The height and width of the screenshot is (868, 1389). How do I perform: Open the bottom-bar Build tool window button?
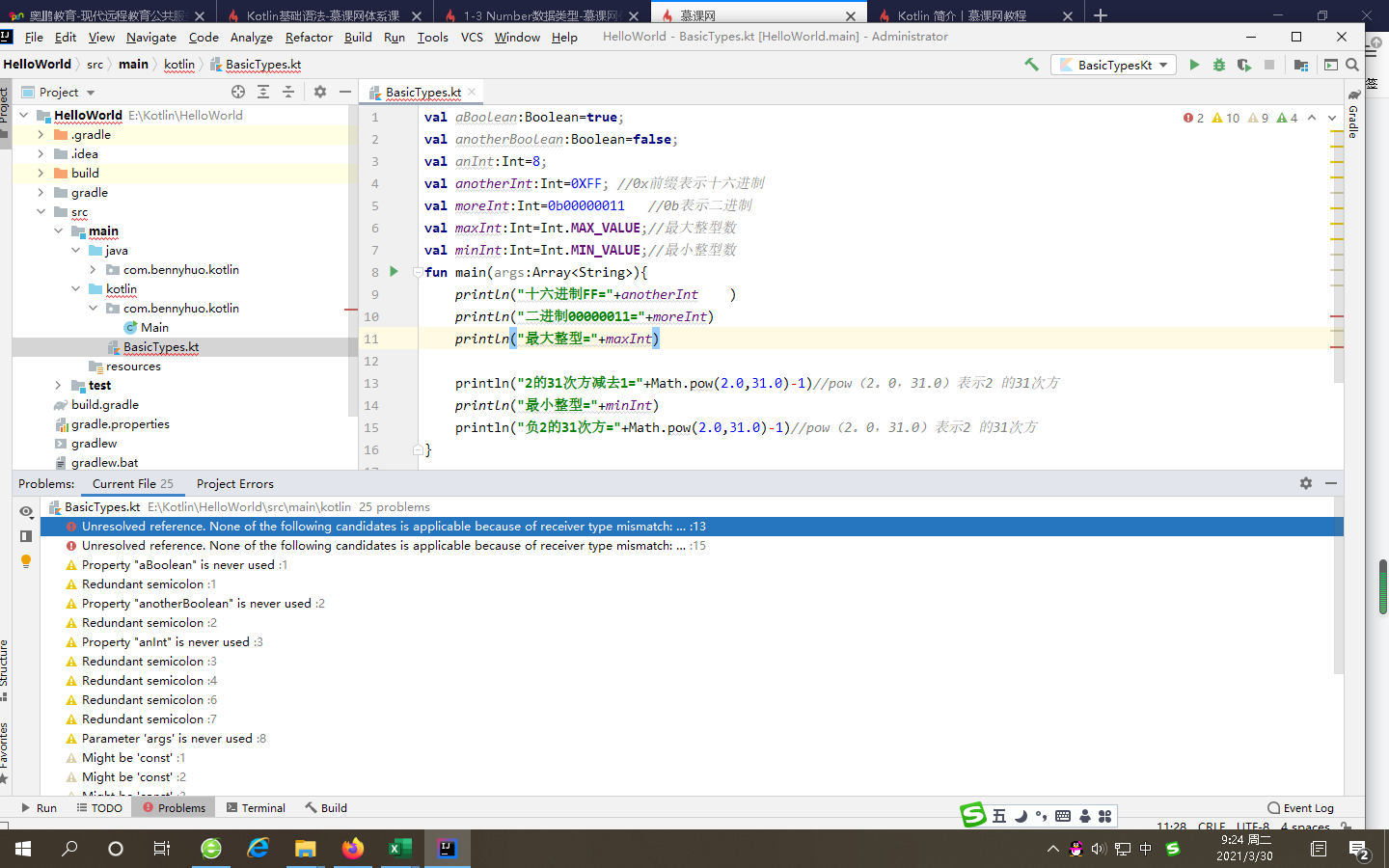pyautogui.click(x=326, y=808)
